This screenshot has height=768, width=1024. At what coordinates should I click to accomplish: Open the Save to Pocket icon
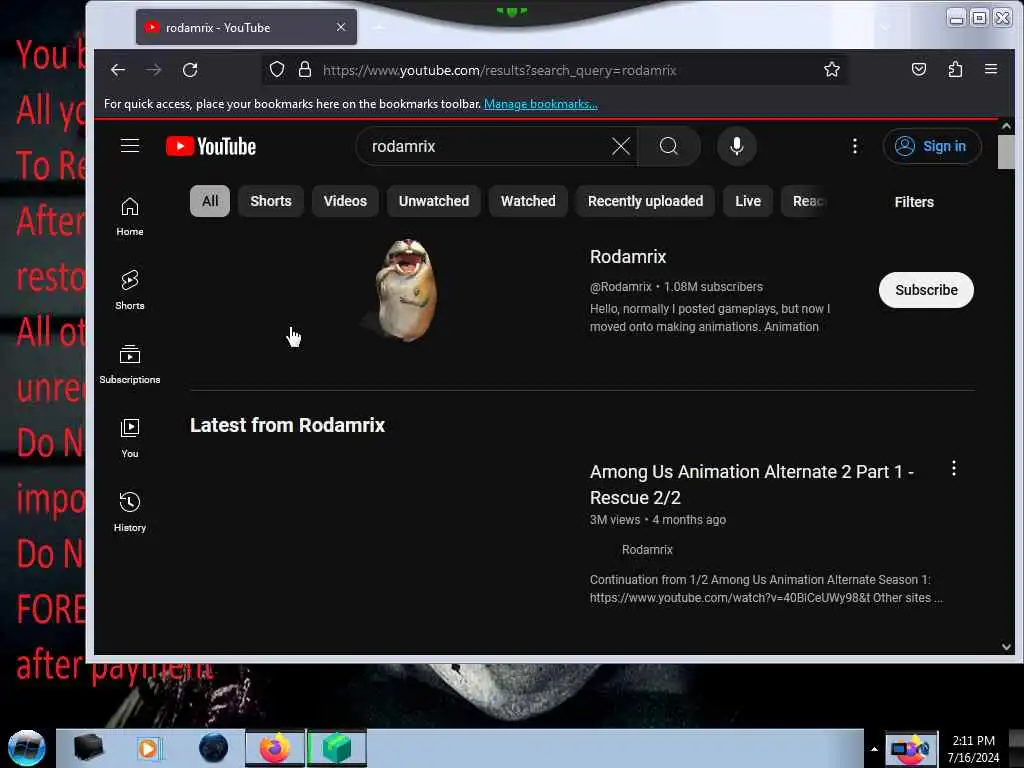pos(919,69)
